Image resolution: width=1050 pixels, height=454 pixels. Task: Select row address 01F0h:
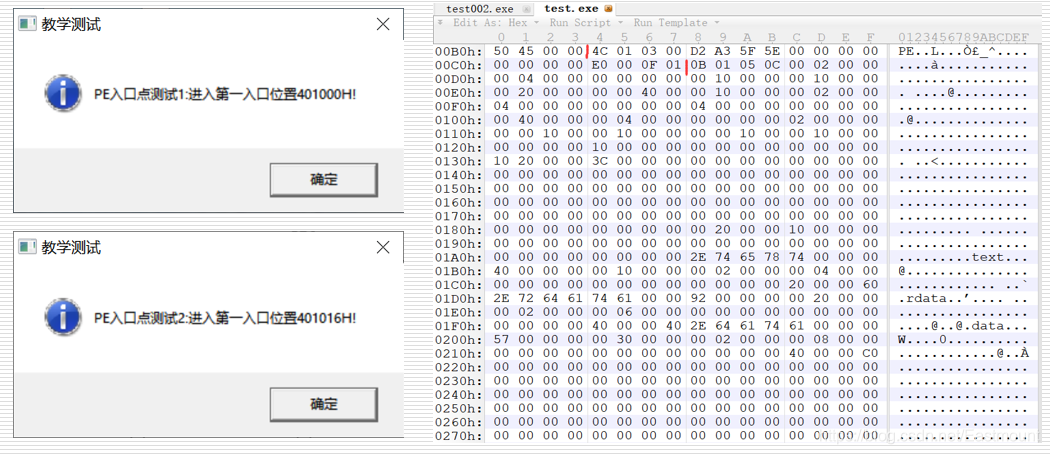coord(459,326)
